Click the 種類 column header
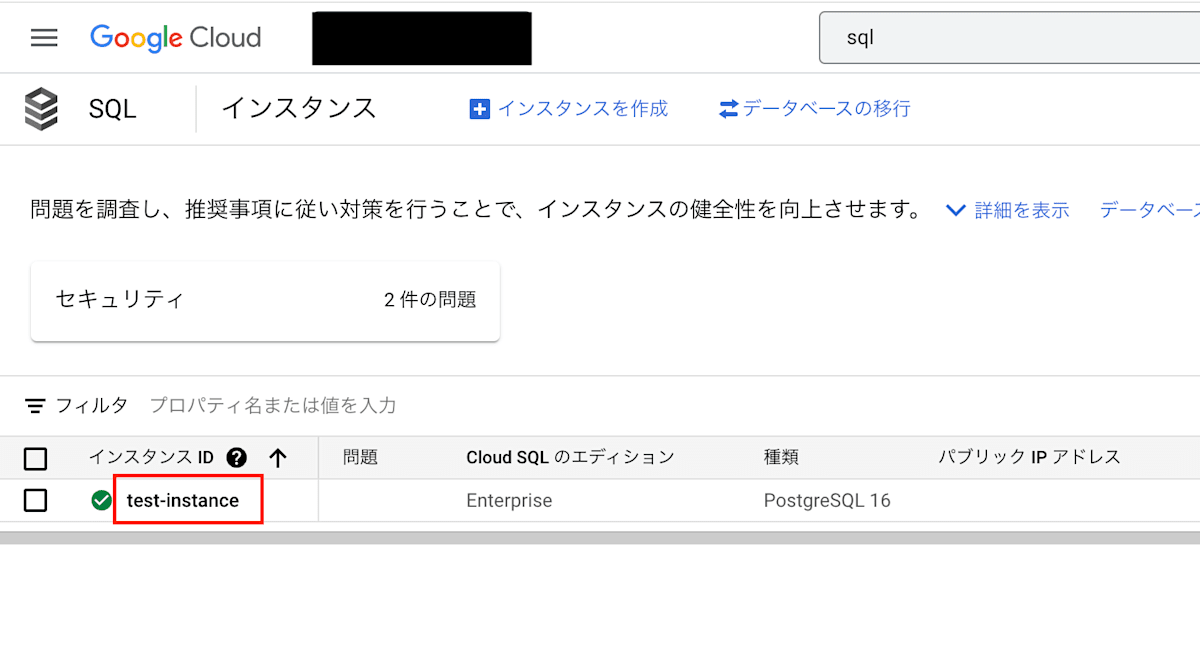Viewport: 1200px width, 669px height. pyautogui.click(x=781, y=458)
